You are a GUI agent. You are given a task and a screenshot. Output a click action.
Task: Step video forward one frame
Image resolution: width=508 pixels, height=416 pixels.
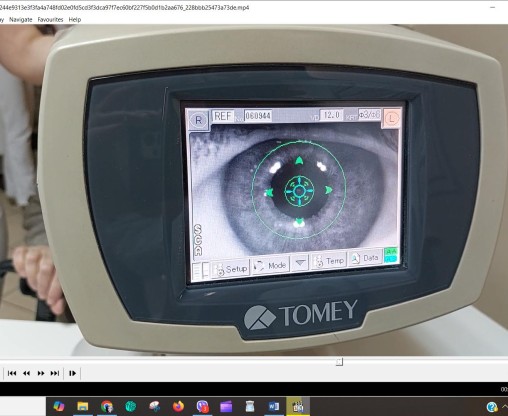point(72,373)
